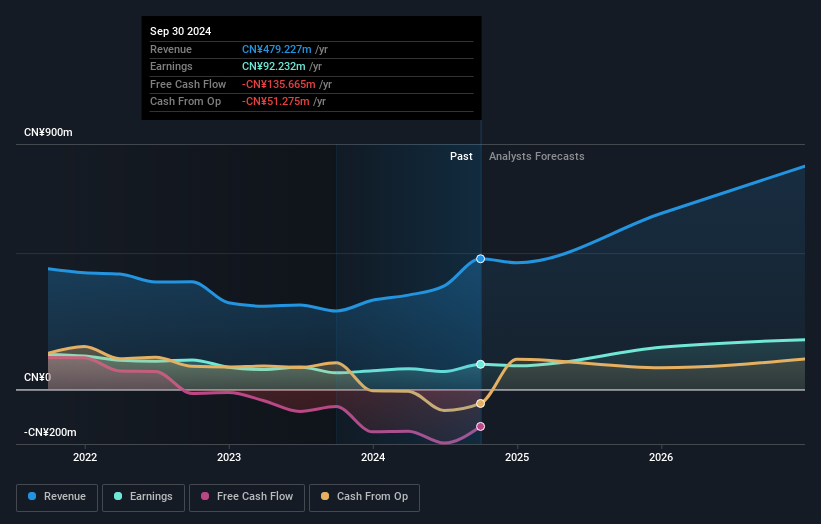Click the -CN¥135.665m free cash flow value
The image size is (821, 524).
(279, 84)
